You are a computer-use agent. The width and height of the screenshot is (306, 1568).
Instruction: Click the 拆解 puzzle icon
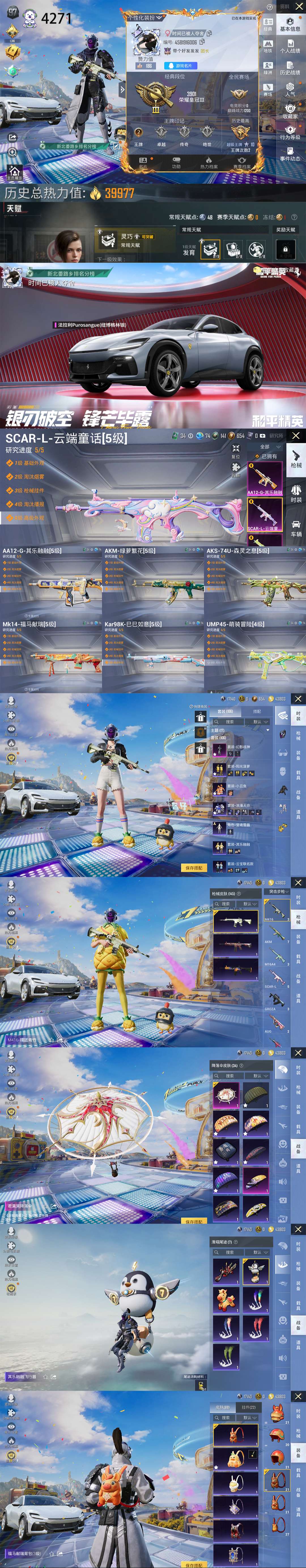point(236,470)
